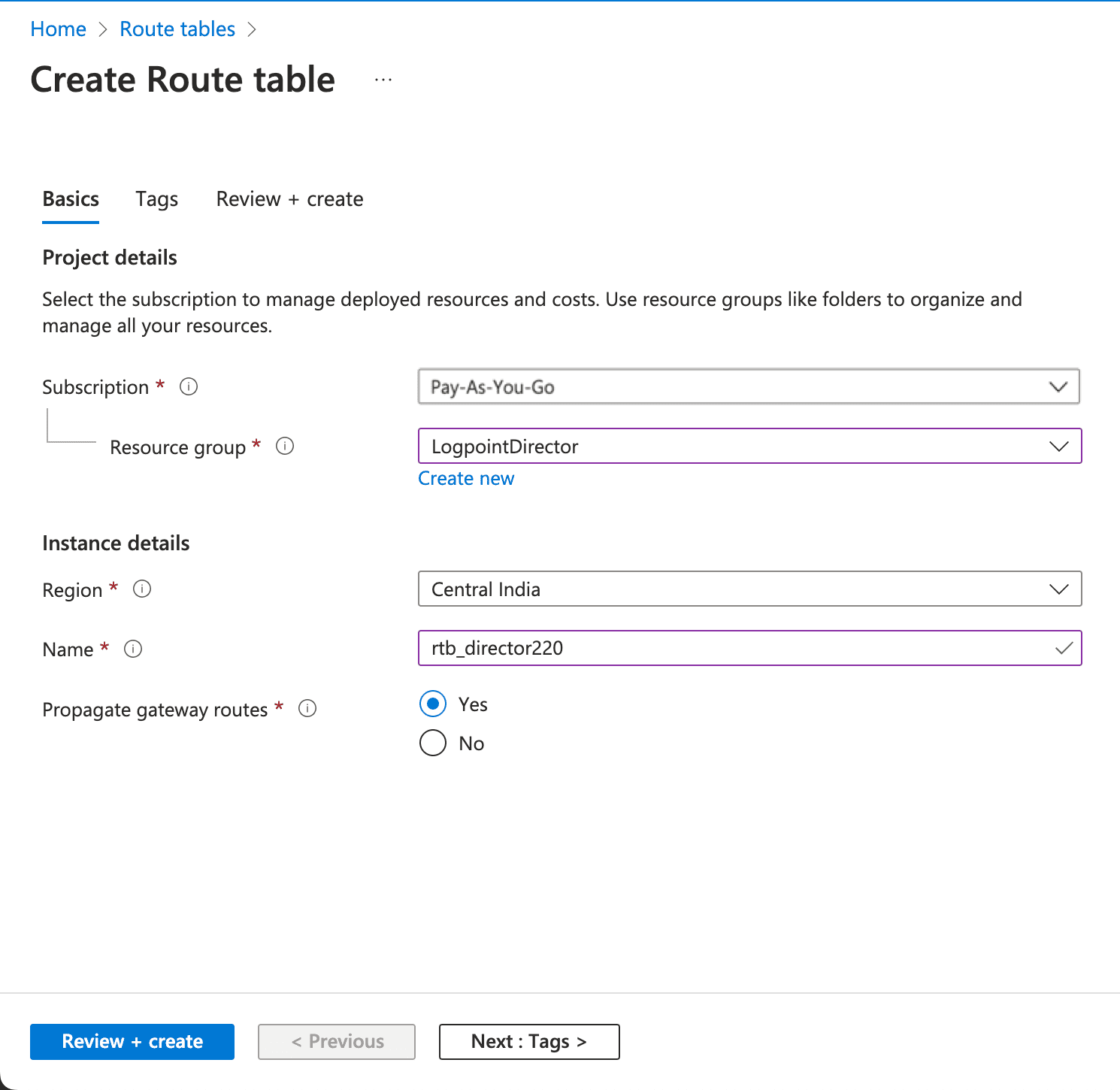Image resolution: width=1120 pixels, height=1090 pixels.
Task: Click the Next : Tags button
Action: point(528,1041)
